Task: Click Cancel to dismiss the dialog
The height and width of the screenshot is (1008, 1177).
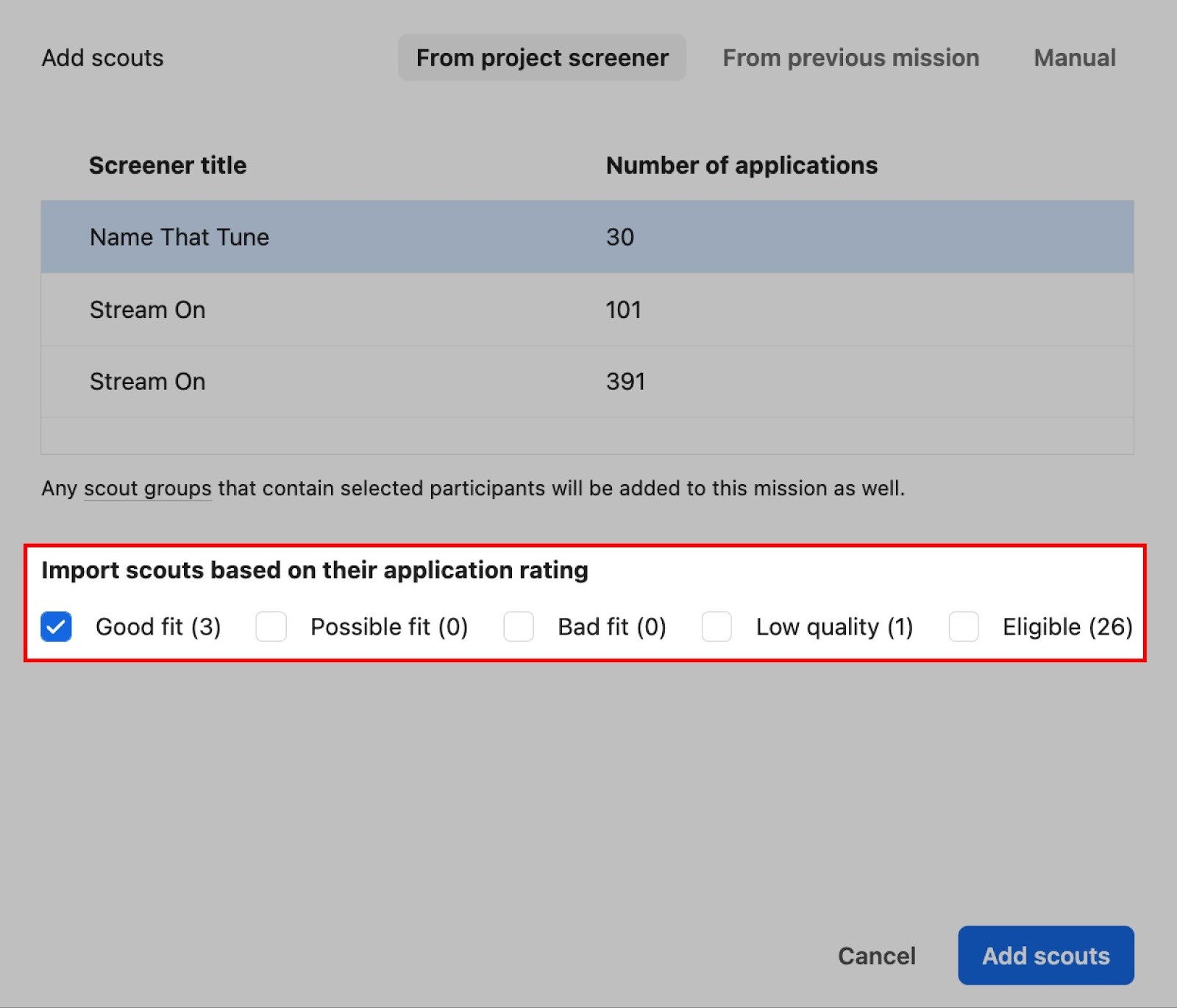Action: (x=877, y=956)
